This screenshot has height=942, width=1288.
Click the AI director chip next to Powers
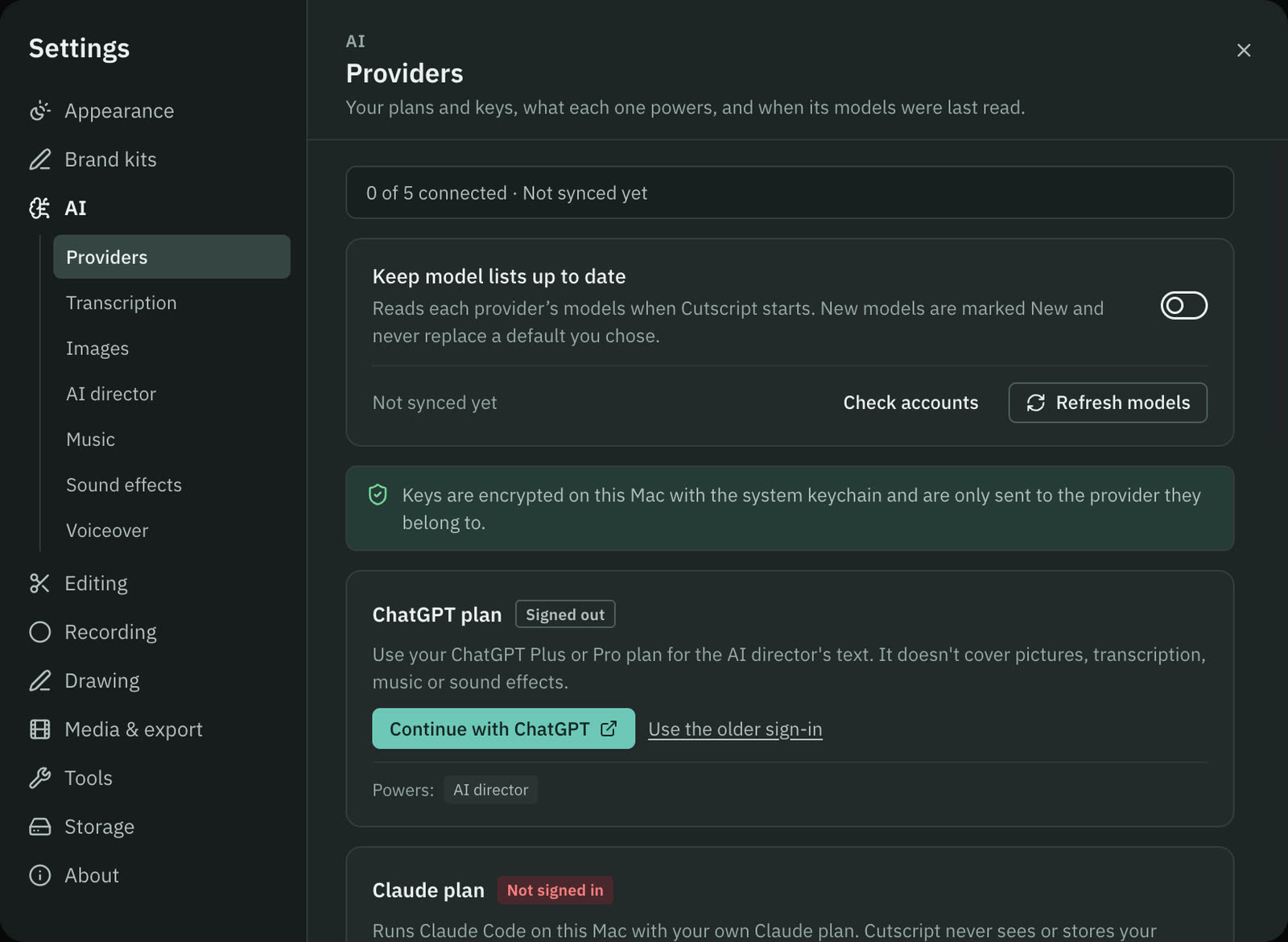pos(490,790)
